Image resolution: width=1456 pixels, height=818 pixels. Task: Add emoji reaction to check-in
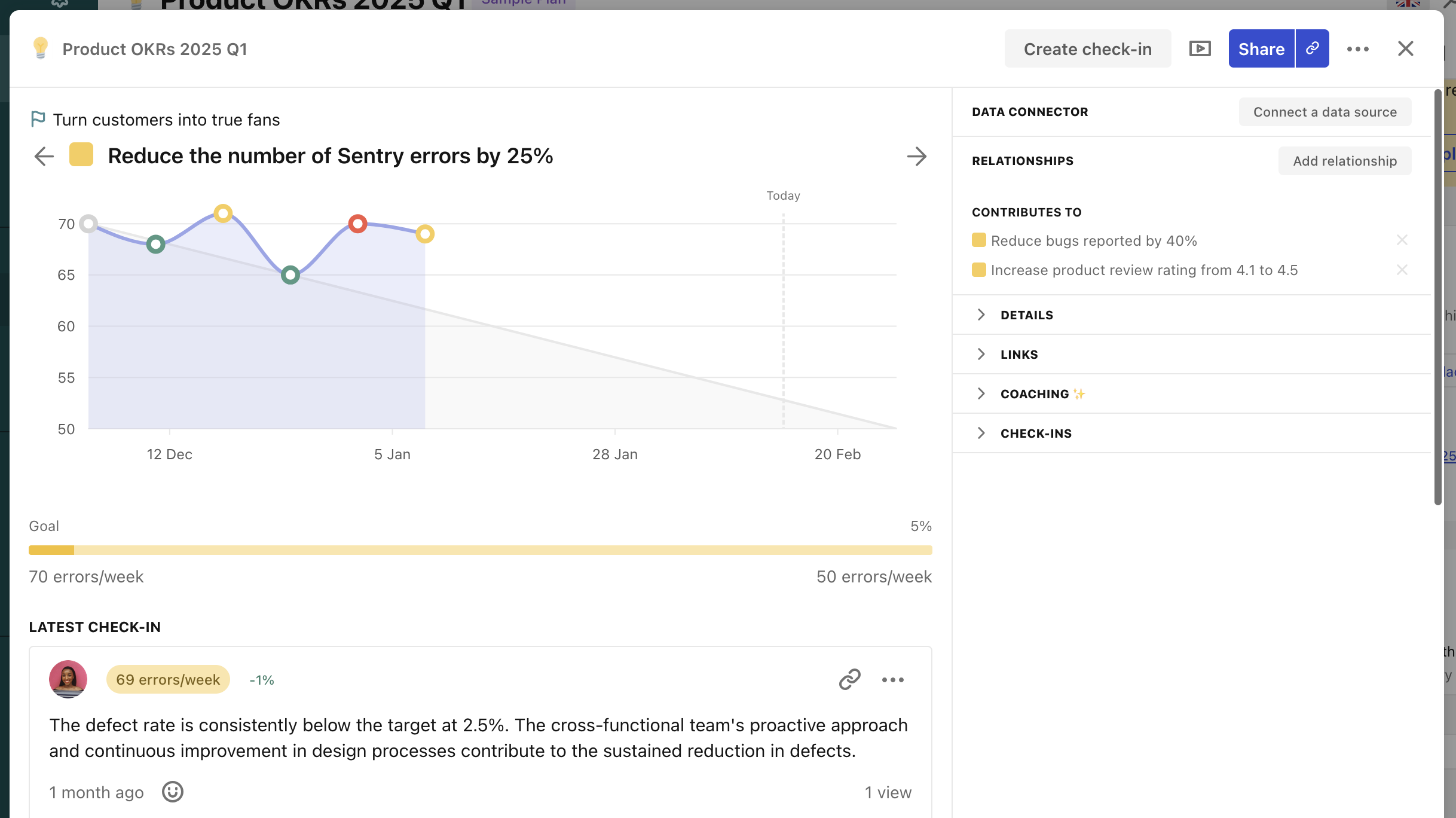pos(173,792)
